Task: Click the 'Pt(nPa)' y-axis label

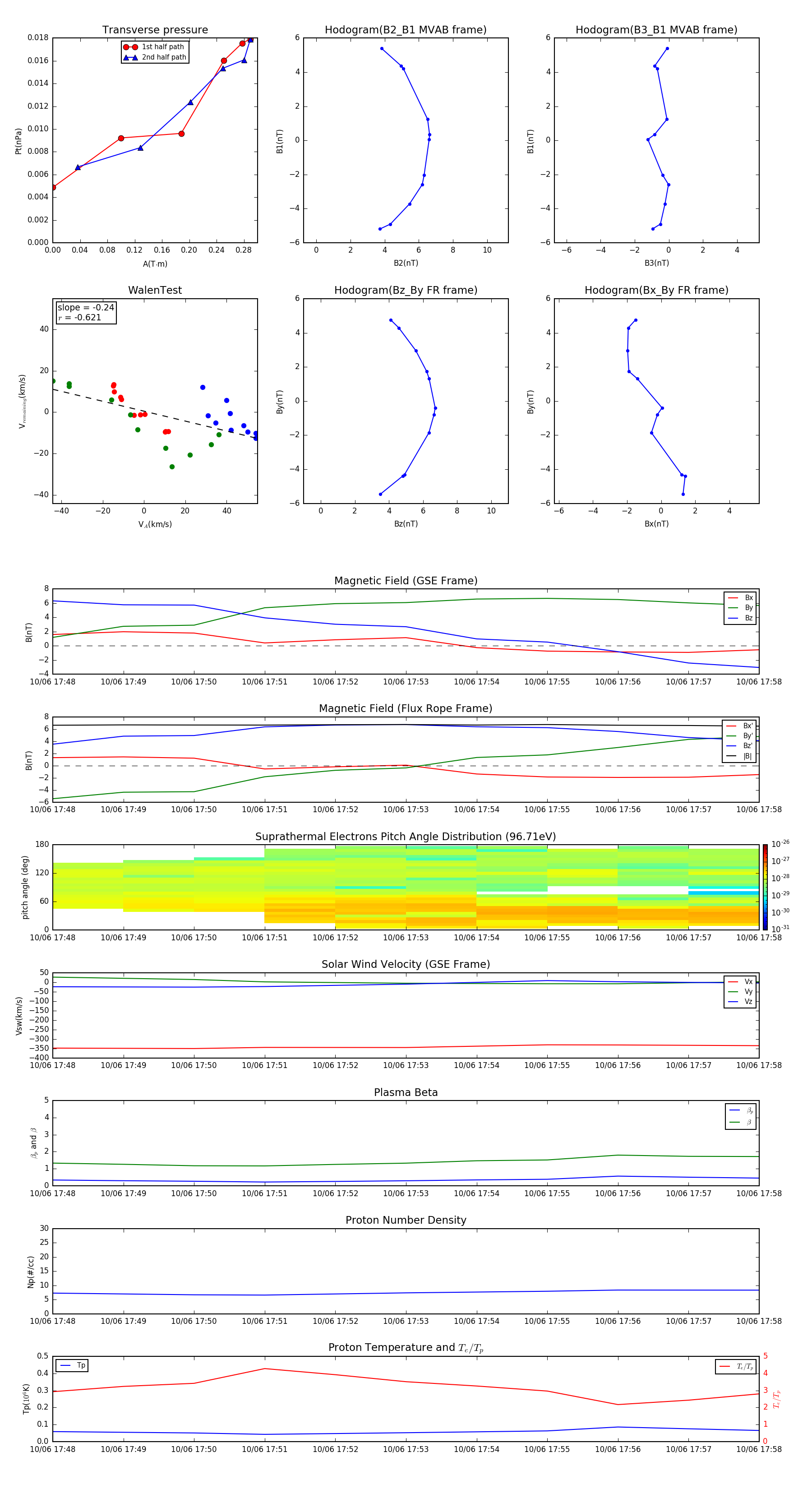Action: pos(18,141)
